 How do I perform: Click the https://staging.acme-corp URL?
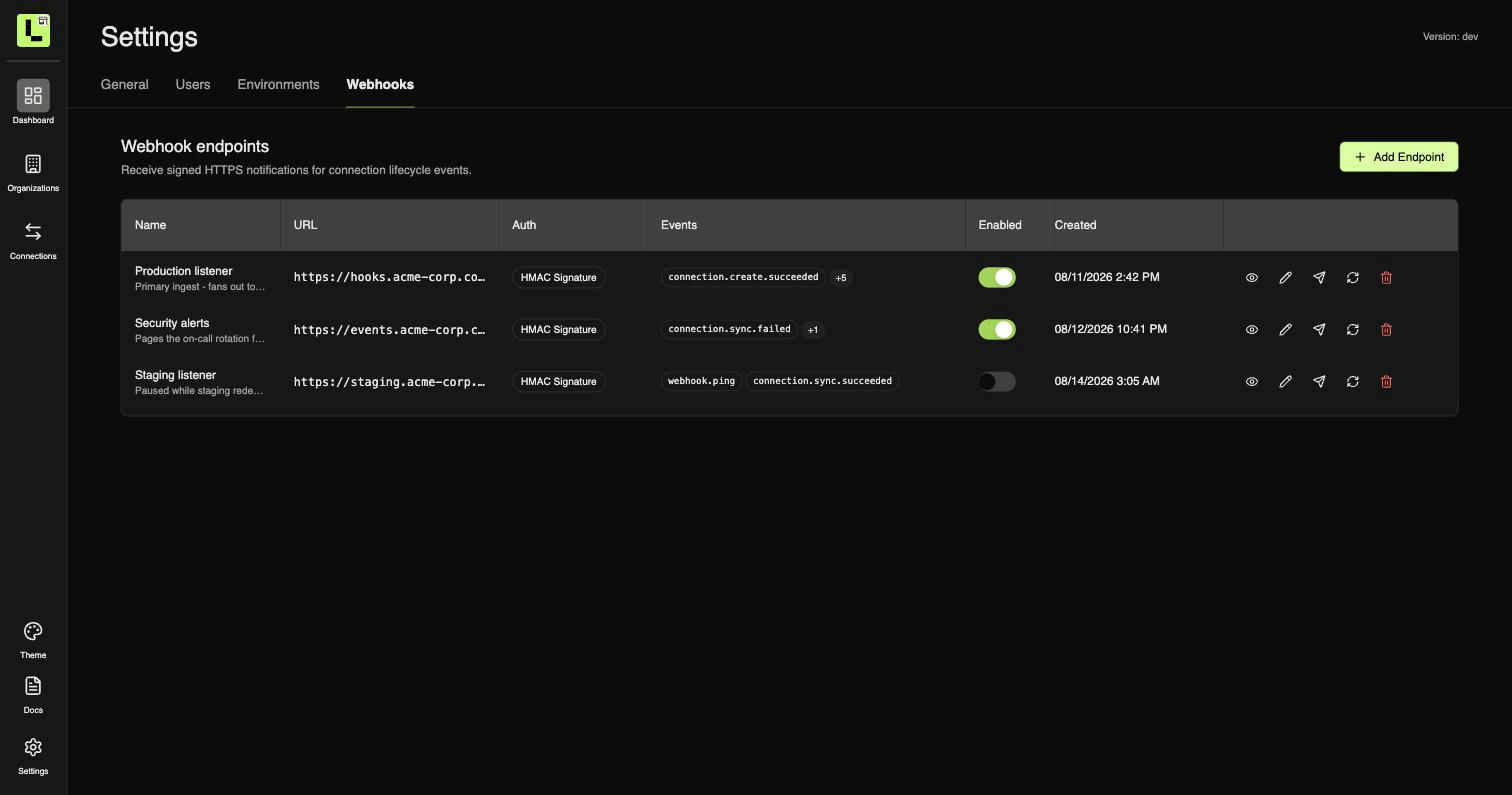(390, 381)
